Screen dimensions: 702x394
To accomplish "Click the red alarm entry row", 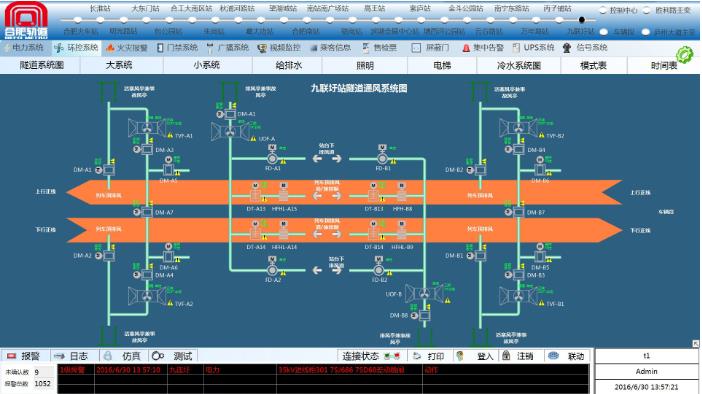I will pyautogui.click(x=323, y=370).
